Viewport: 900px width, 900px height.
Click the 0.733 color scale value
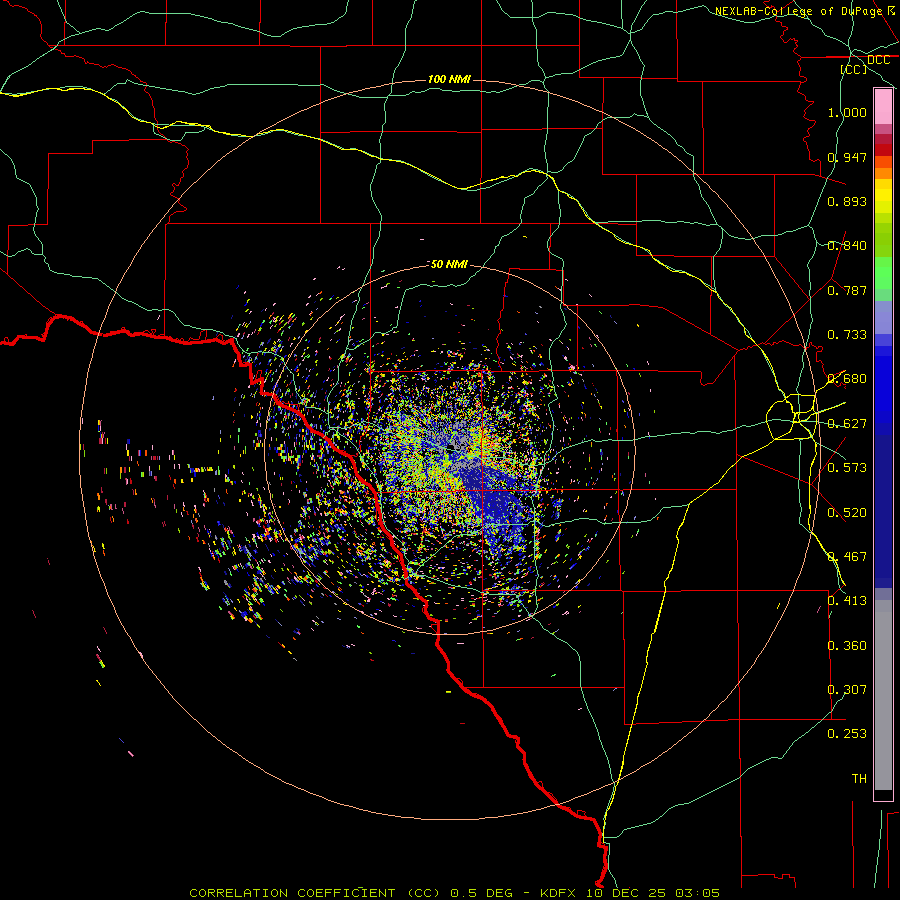pos(847,335)
